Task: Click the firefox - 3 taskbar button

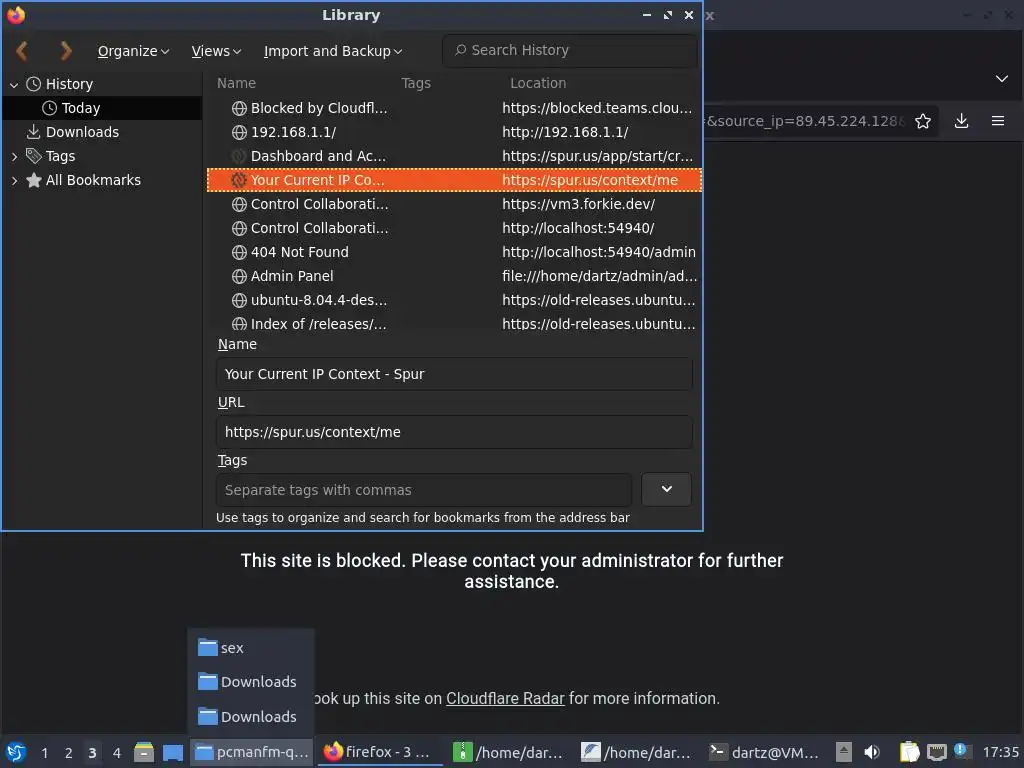Action: pos(381,752)
